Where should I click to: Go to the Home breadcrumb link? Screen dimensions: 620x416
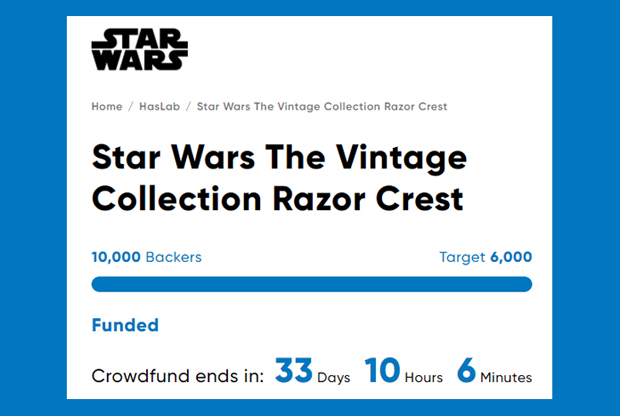107,106
